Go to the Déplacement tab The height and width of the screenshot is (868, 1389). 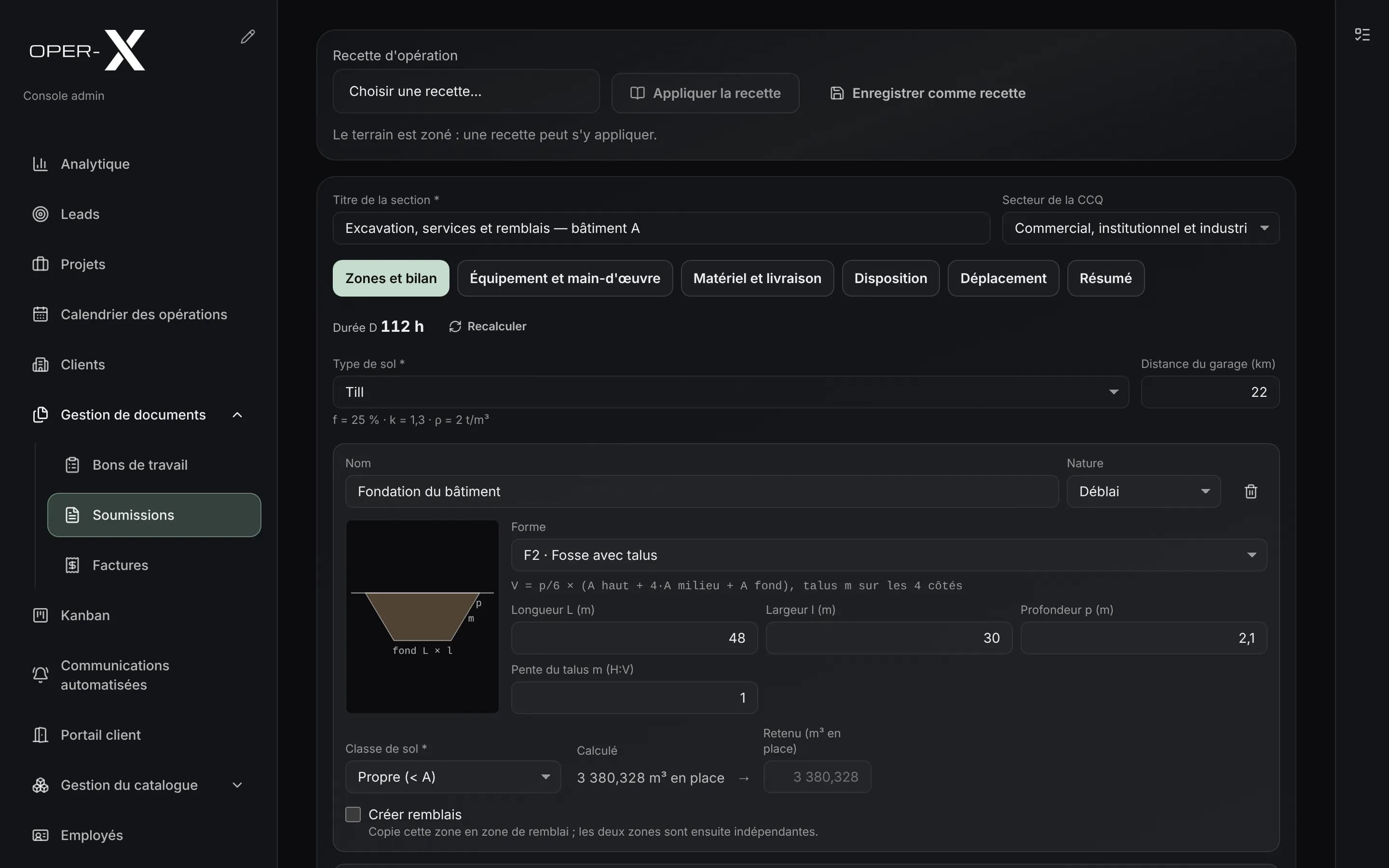click(1003, 278)
